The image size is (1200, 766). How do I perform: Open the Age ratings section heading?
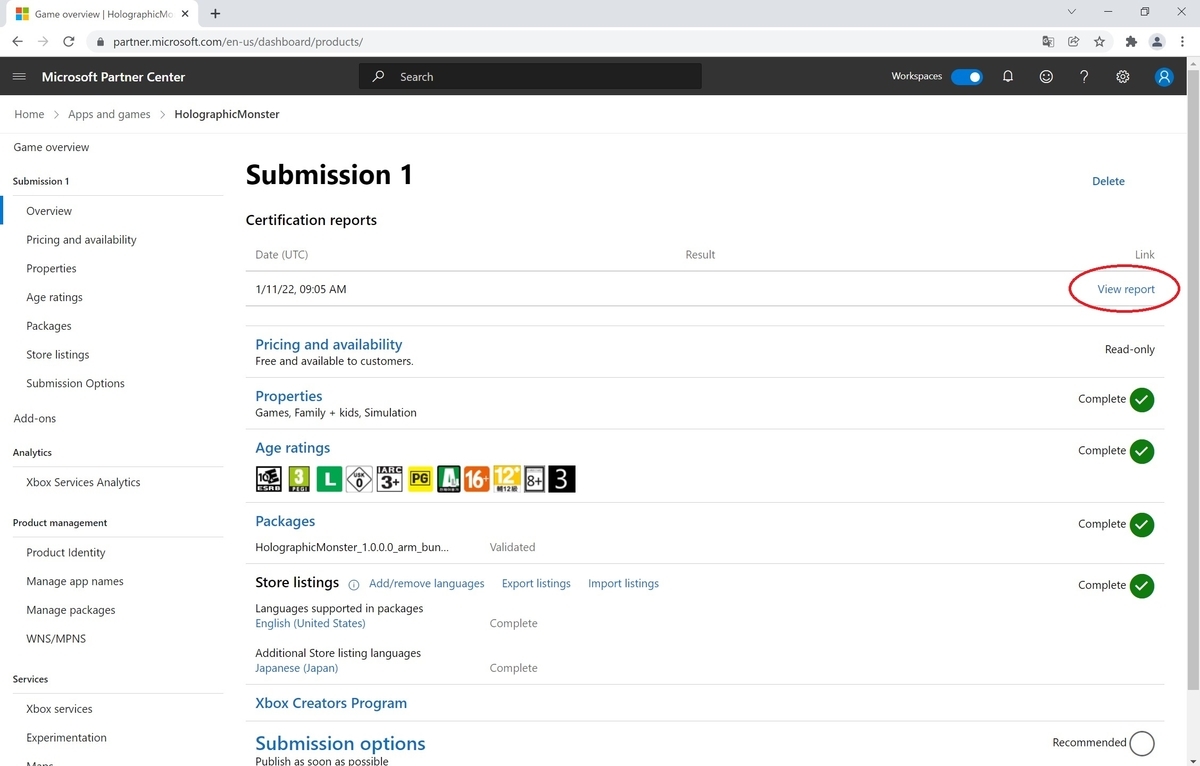(292, 448)
